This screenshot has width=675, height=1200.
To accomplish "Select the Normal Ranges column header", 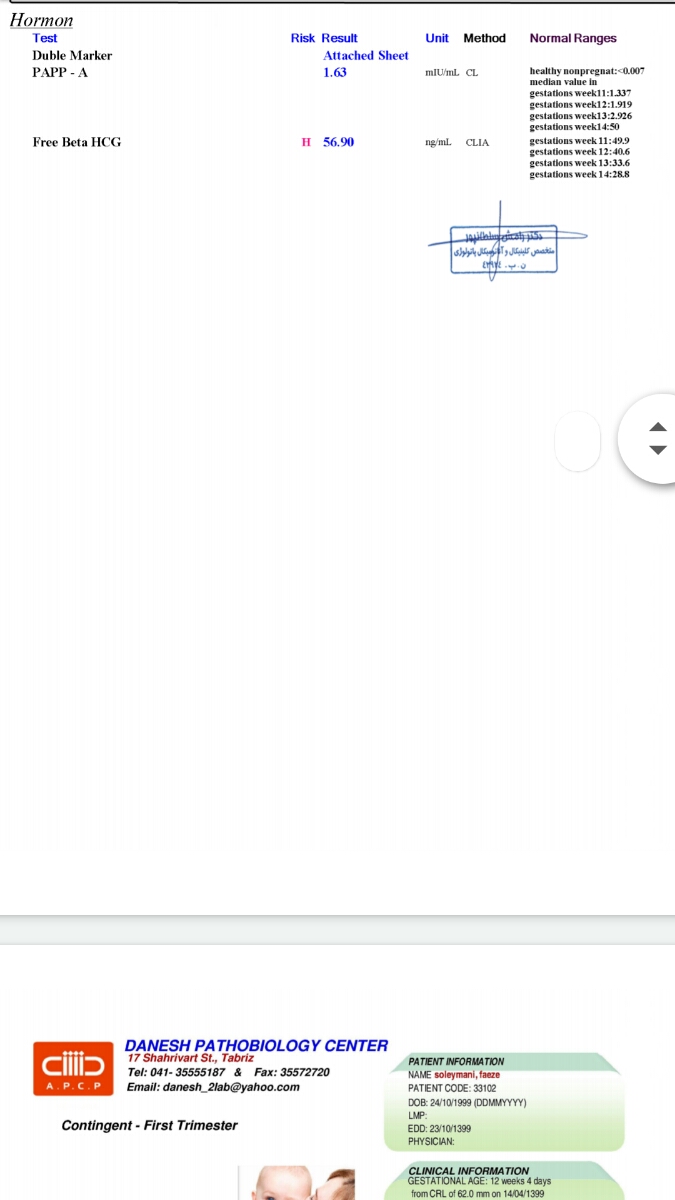I will tap(573, 38).
